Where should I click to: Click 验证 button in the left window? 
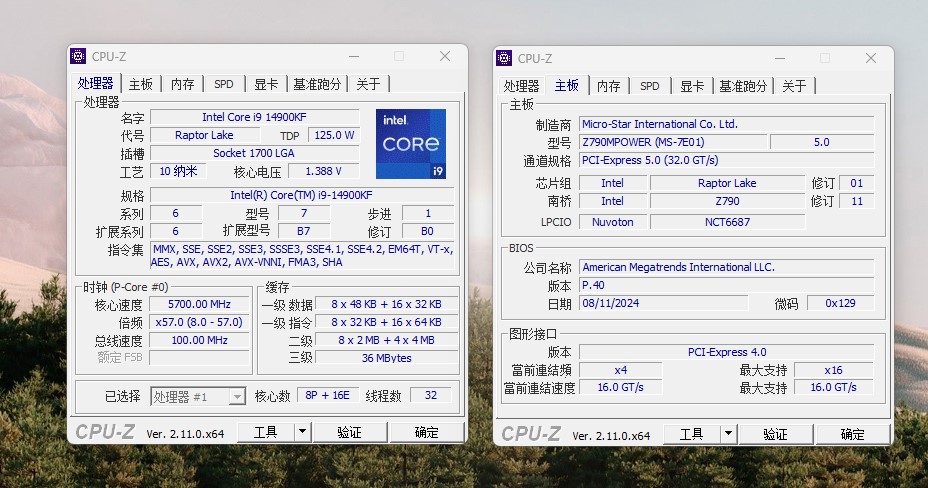pos(349,432)
